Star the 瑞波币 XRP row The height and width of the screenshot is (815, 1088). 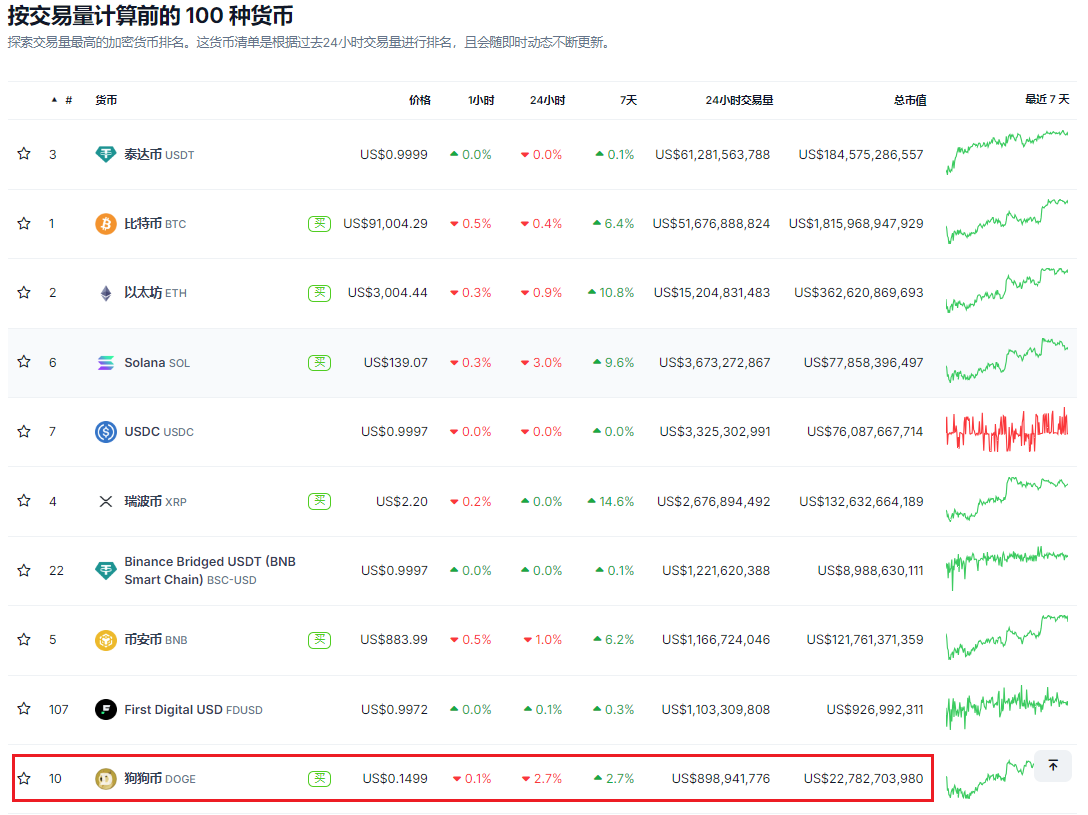(x=24, y=501)
